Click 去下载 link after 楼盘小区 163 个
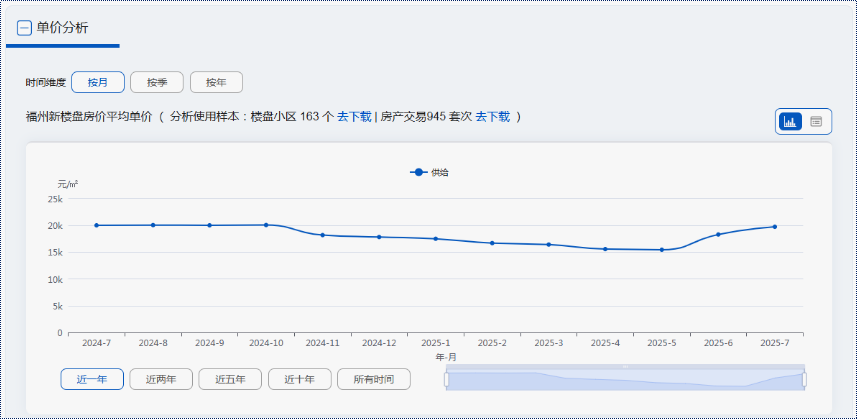 (x=354, y=117)
